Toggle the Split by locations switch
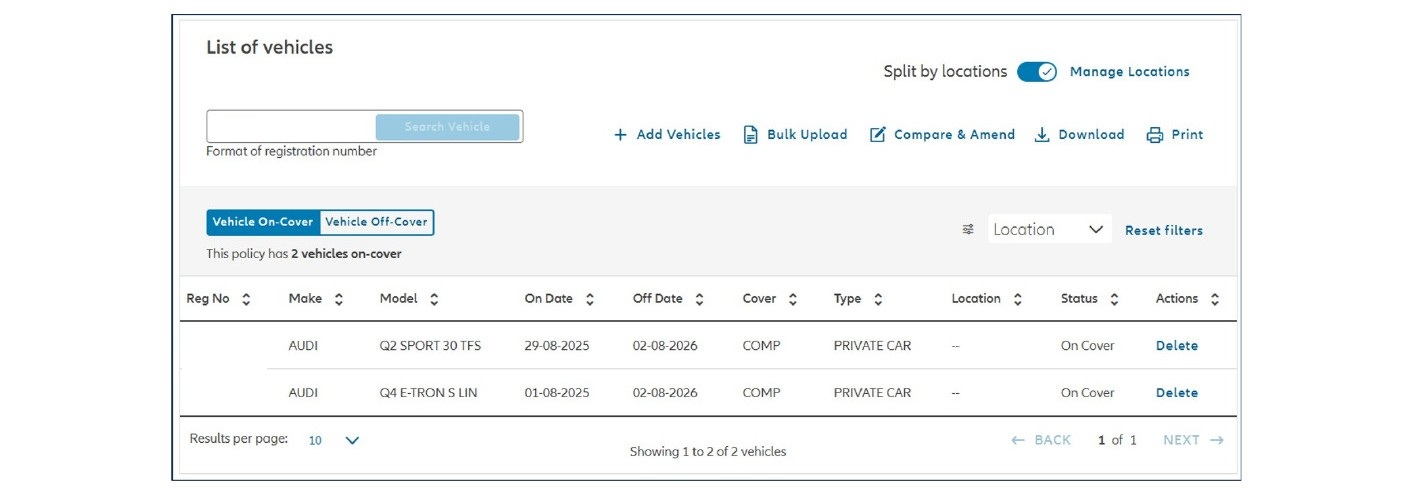The height and width of the screenshot is (492, 1414). (1036, 72)
